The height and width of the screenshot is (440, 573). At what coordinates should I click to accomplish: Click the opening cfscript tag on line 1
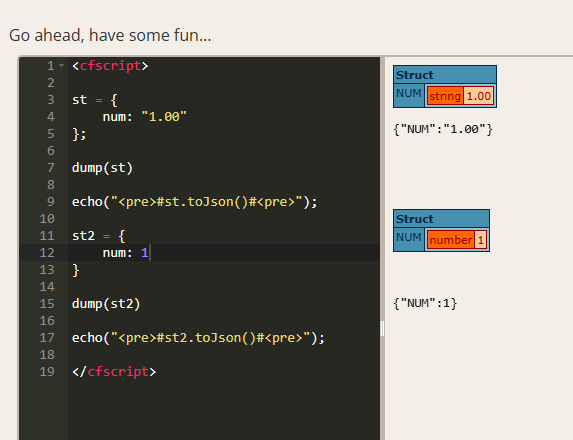pos(110,66)
